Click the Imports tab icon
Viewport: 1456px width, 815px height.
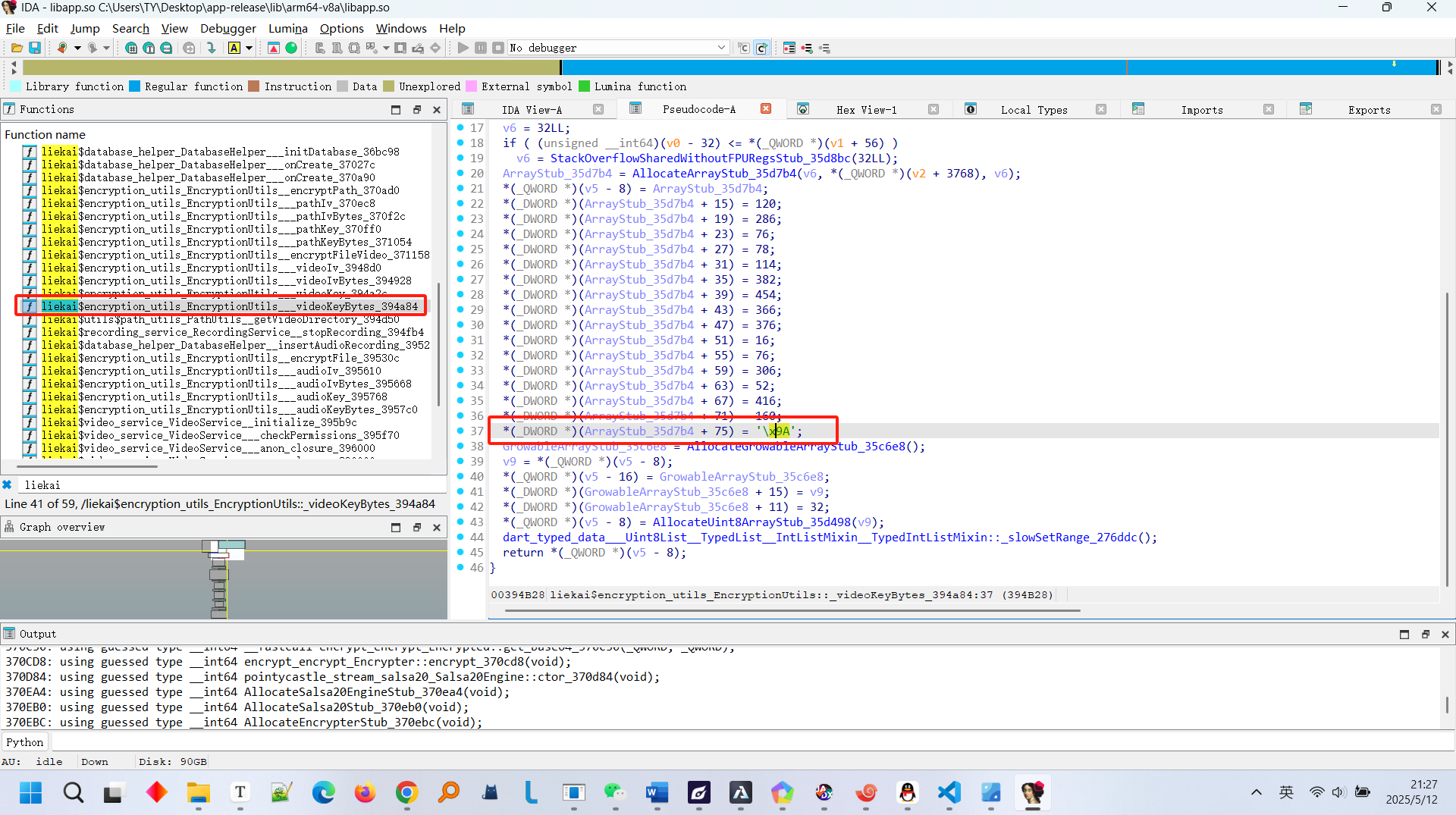click(x=1138, y=109)
